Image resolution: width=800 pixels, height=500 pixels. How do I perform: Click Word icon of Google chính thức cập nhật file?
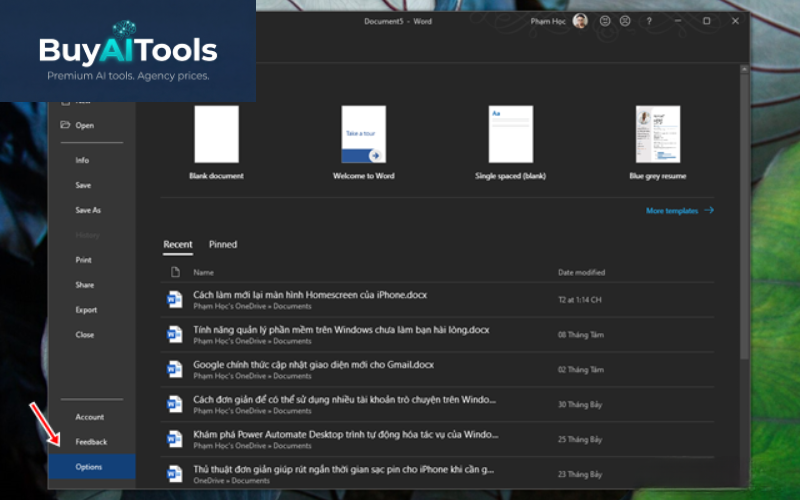(x=174, y=369)
